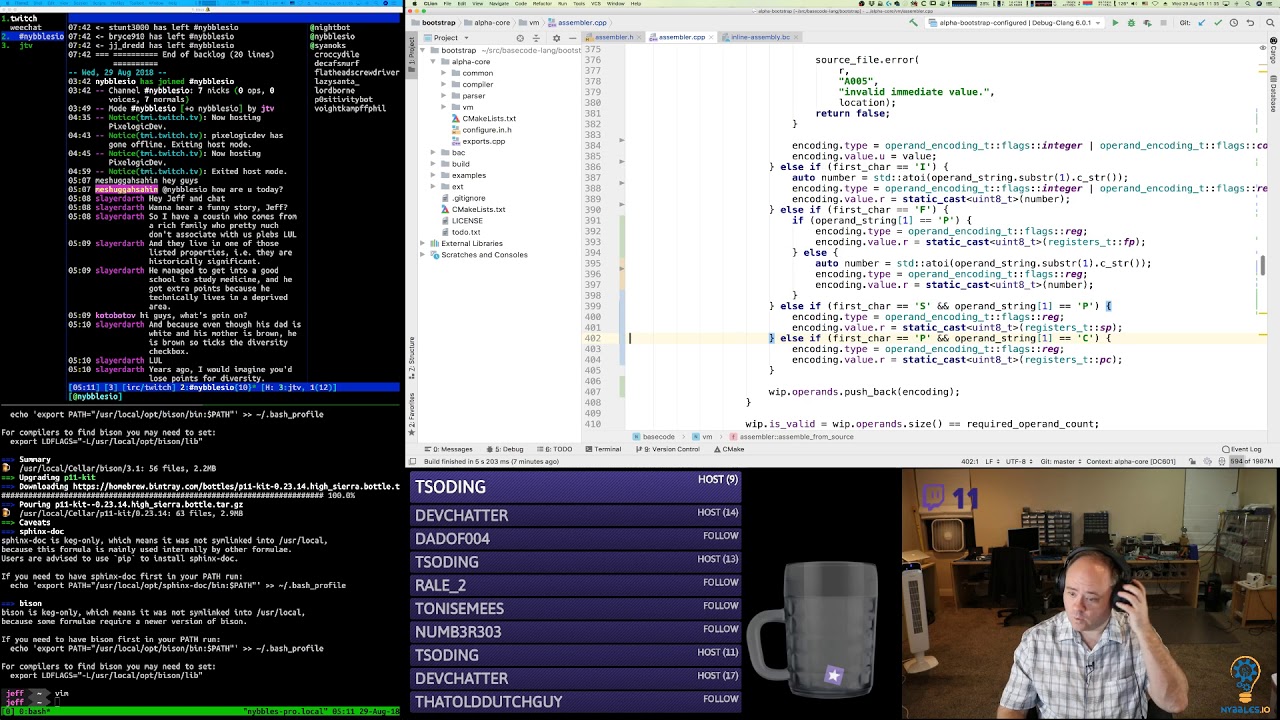Click the memory indicator of 1987M

(1252, 461)
